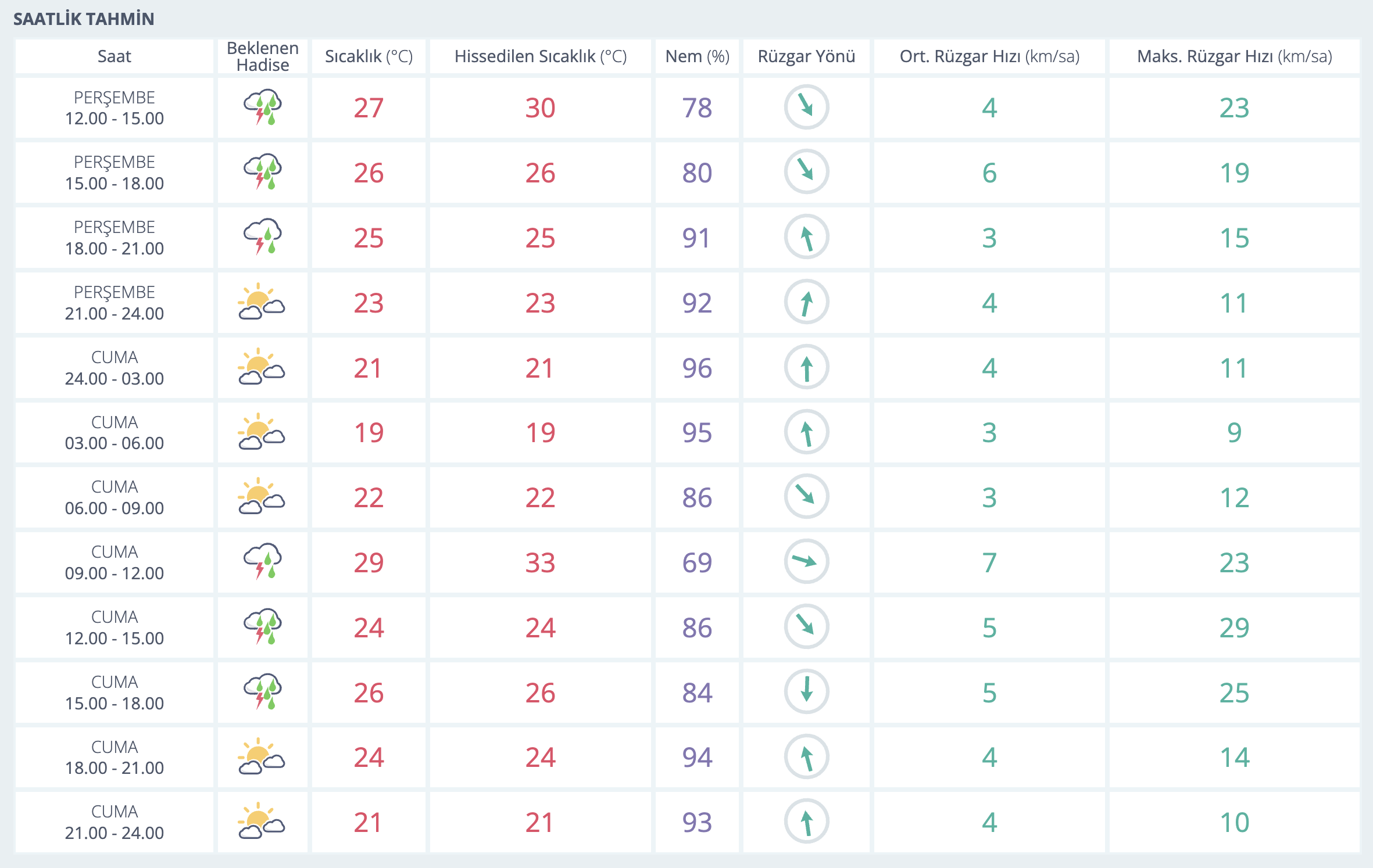1373x868 pixels.
Task: Click the Hissedilen Sıcaklık column header
Action: [540, 56]
